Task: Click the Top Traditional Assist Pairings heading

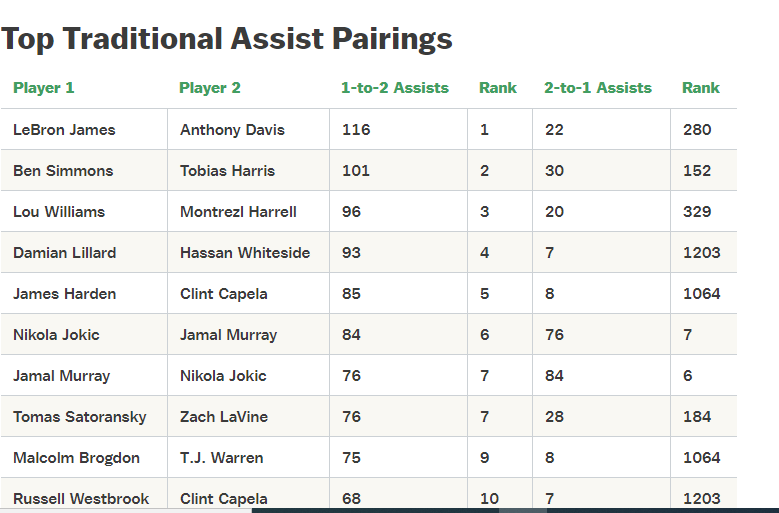Action: (x=227, y=39)
